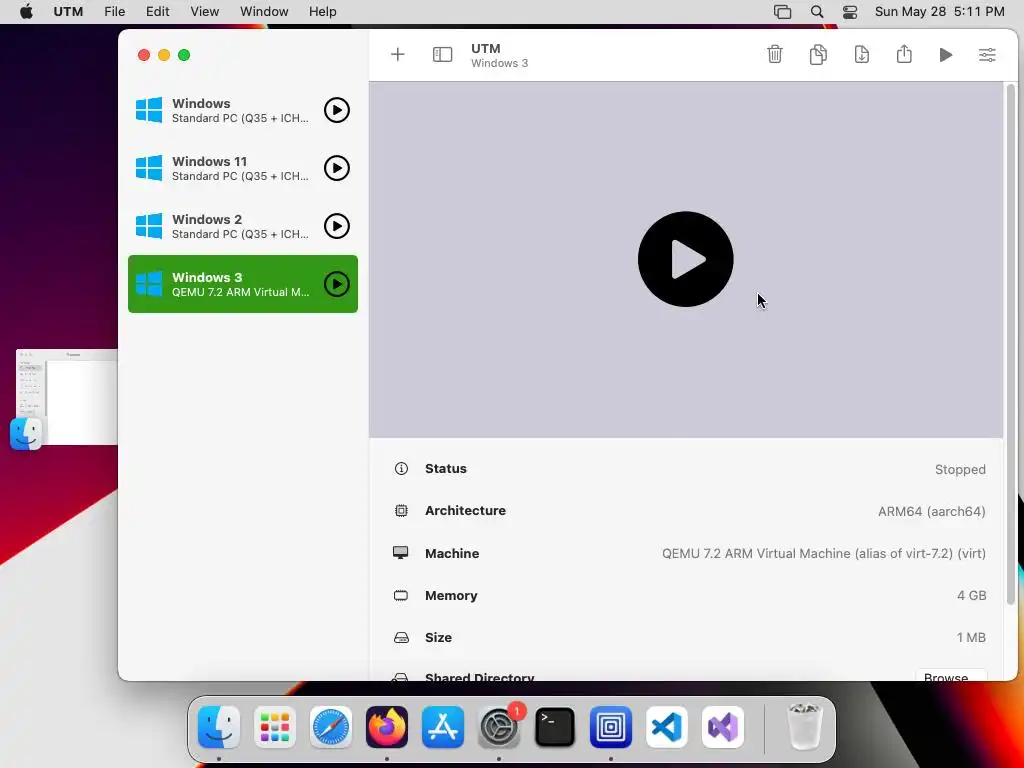The width and height of the screenshot is (1024, 768).
Task: Start the Windows VM from sidebar play button
Action: [x=336, y=110]
